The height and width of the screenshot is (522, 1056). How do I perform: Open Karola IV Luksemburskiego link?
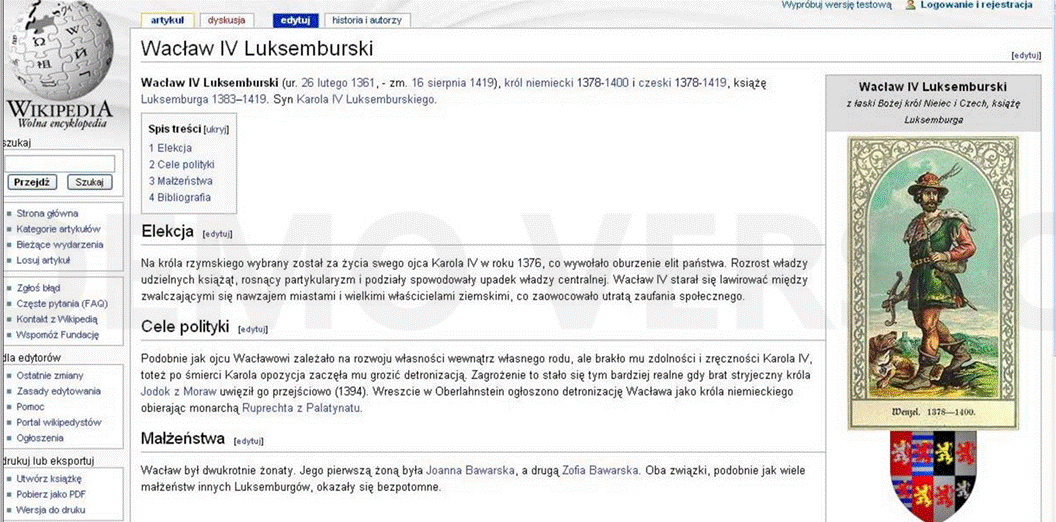[x=366, y=99]
